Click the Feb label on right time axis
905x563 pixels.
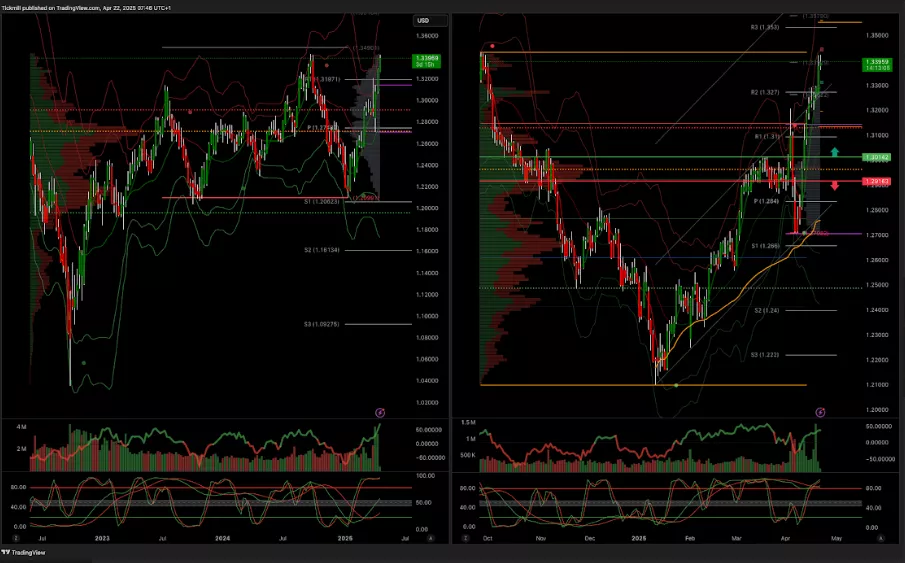tap(689, 538)
